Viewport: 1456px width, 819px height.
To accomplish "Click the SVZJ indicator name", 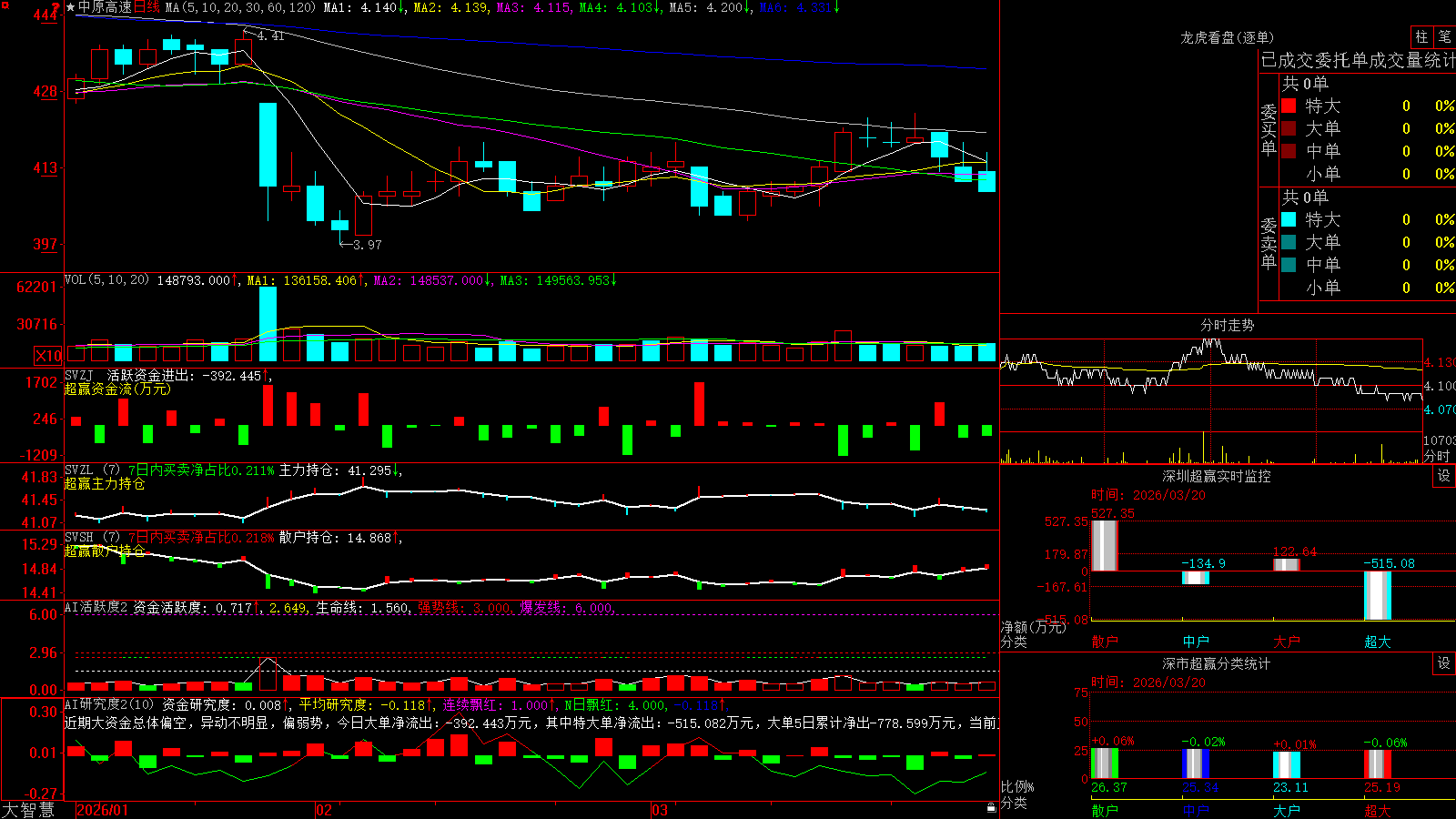I will (79, 375).
